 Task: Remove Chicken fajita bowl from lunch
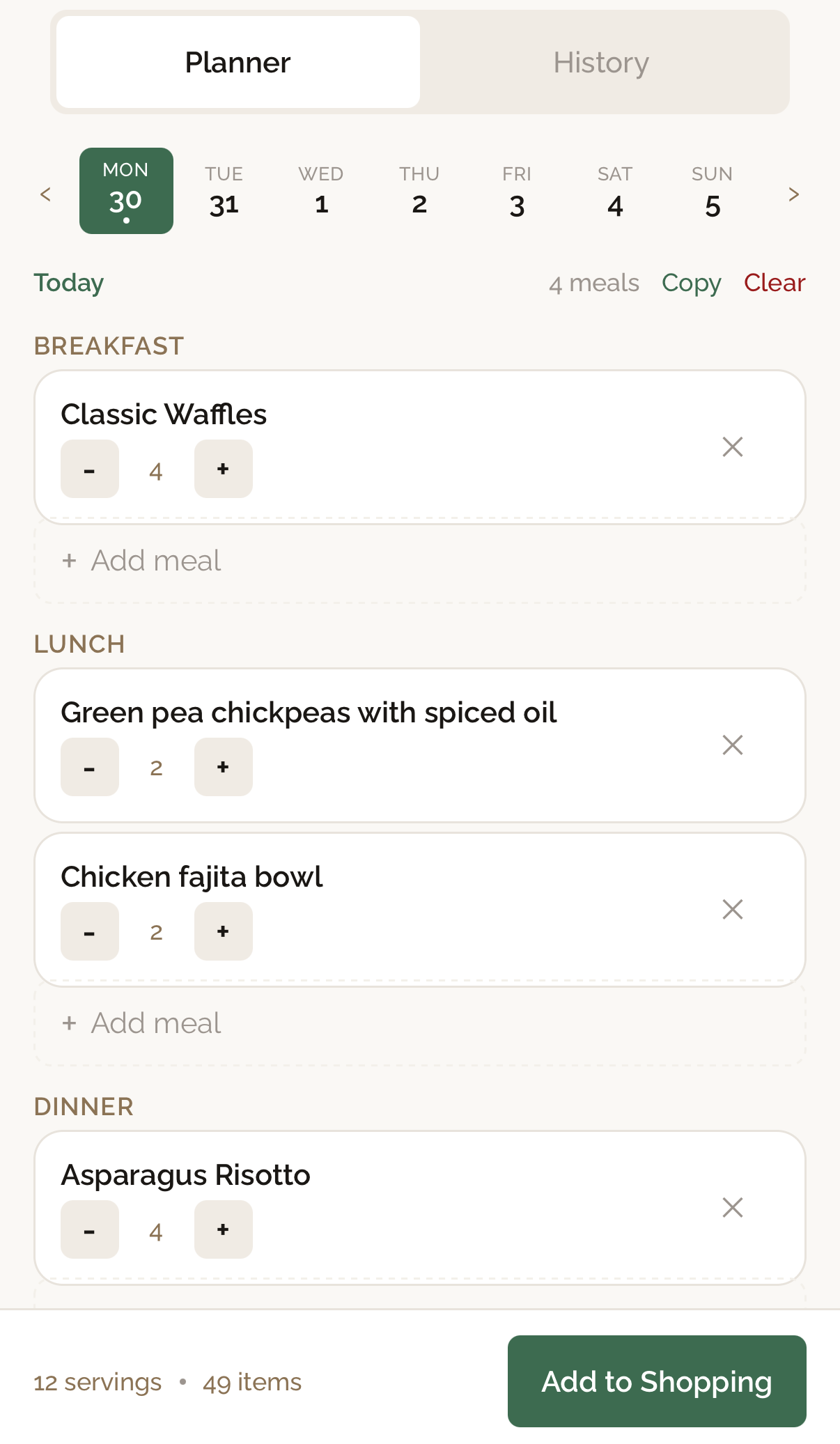[x=733, y=909]
